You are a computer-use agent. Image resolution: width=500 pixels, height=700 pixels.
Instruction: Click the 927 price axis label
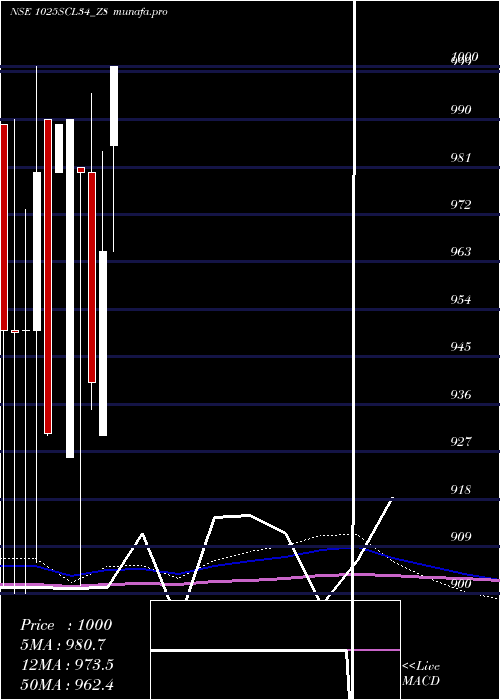(x=461, y=442)
